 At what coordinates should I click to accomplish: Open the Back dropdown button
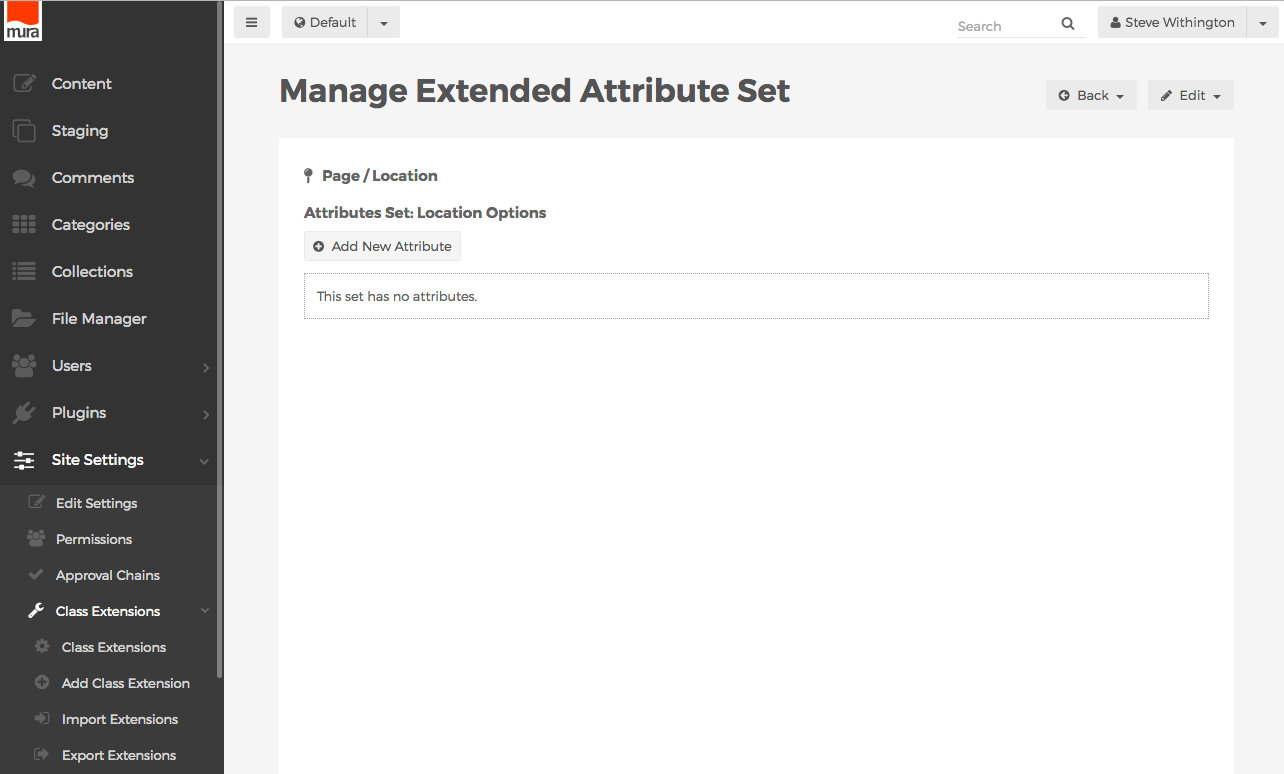click(1091, 96)
